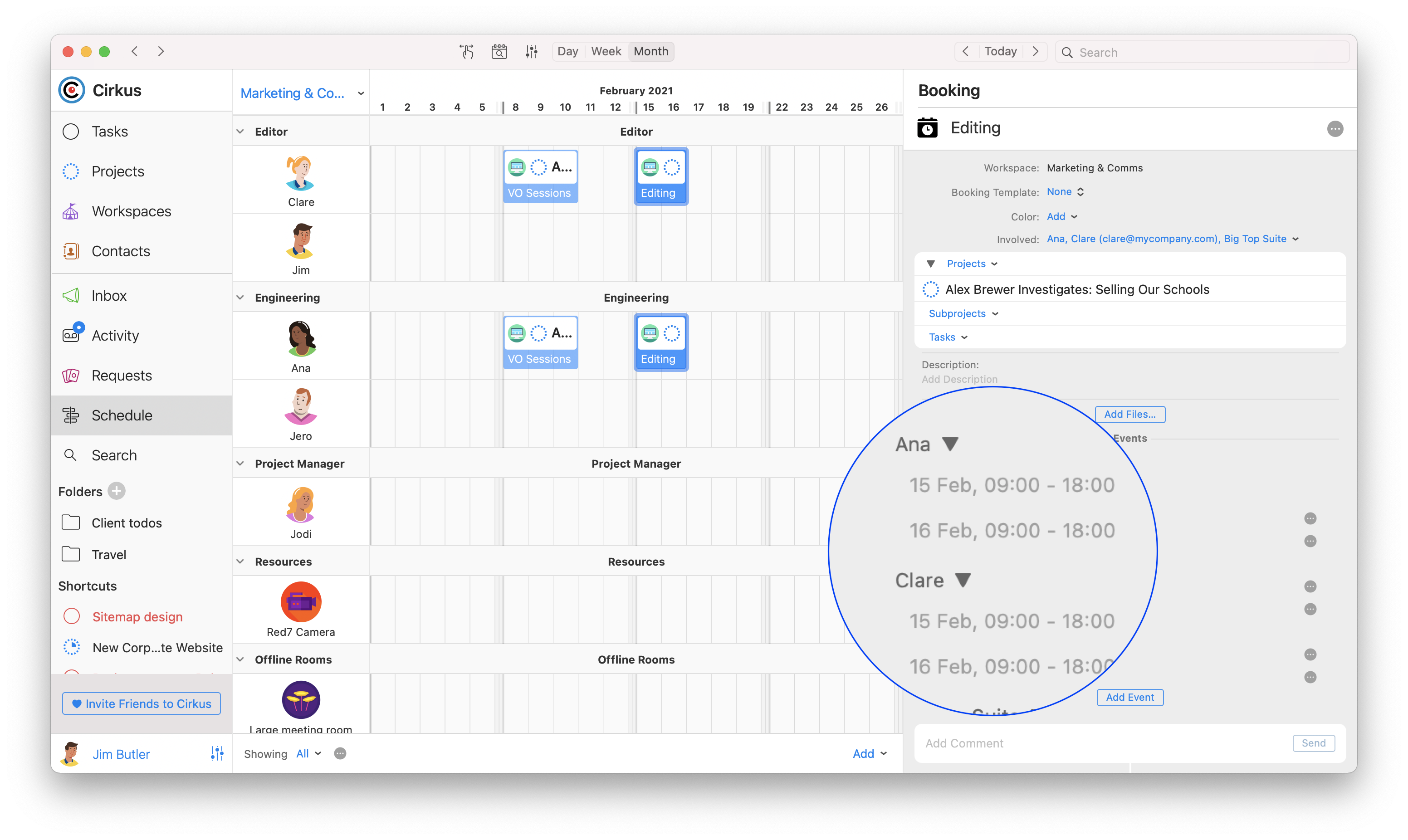Open the Editing booking more options
The height and width of the screenshot is (840, 1408).
(x=1335, y=129)
